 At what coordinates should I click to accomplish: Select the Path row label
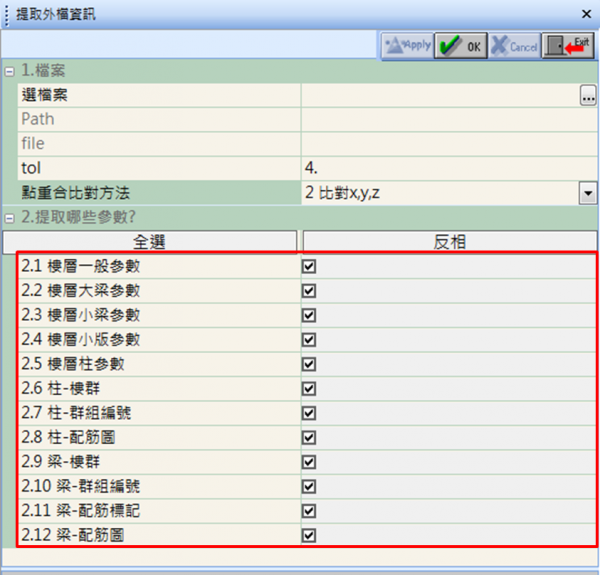[x=38, y=119]
